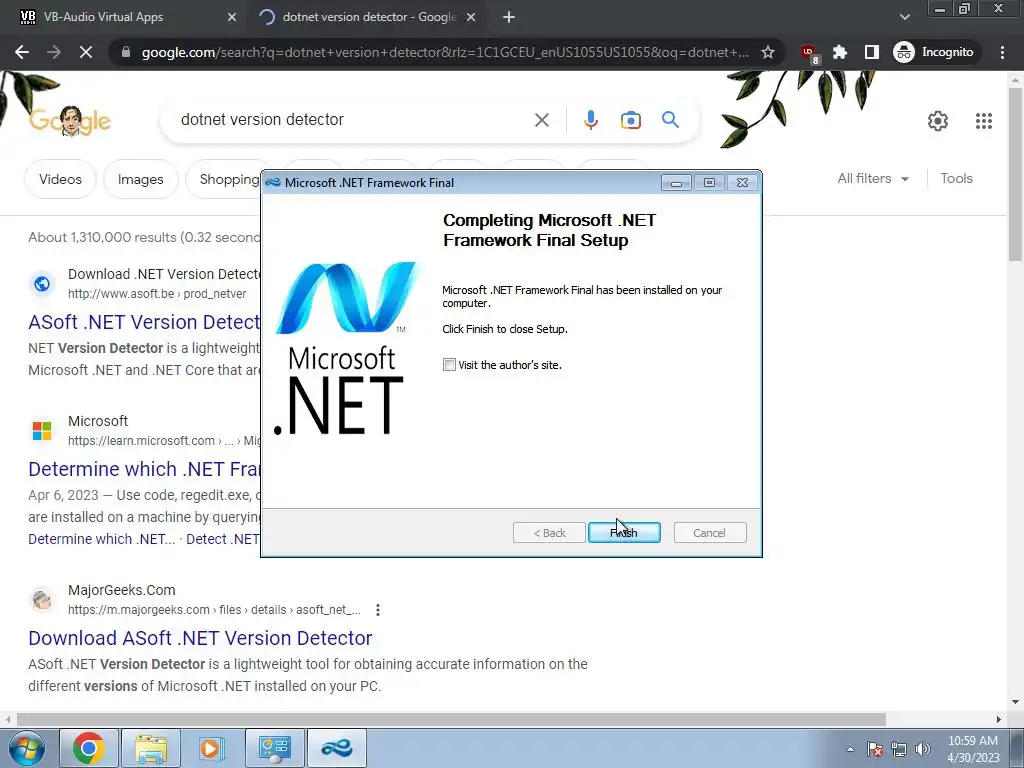Toggle Chrome's side panel icon
The width and height of the screenshot is (1024, 768).
(871, 52)
